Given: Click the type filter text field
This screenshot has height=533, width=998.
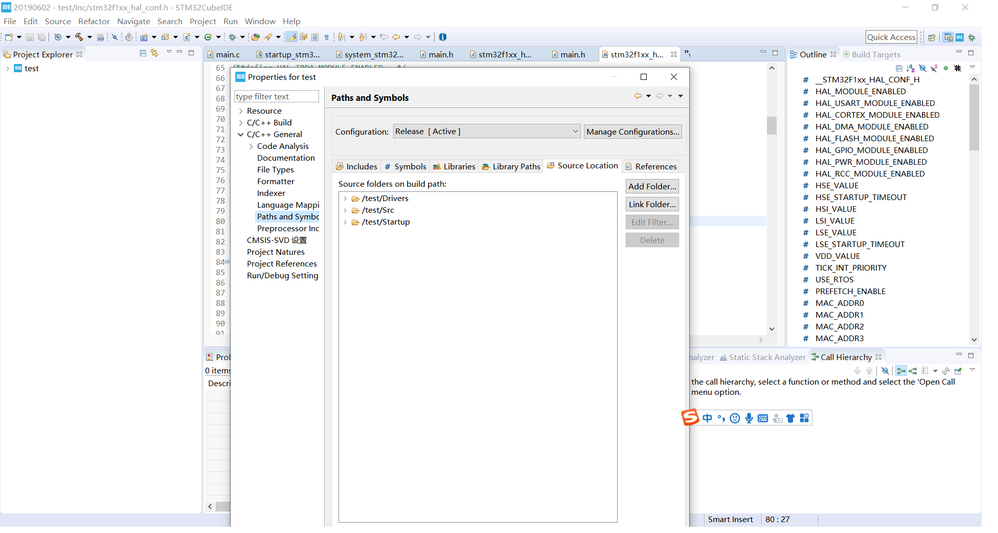Looking at the screenshot, I should [x=276, y=97].
